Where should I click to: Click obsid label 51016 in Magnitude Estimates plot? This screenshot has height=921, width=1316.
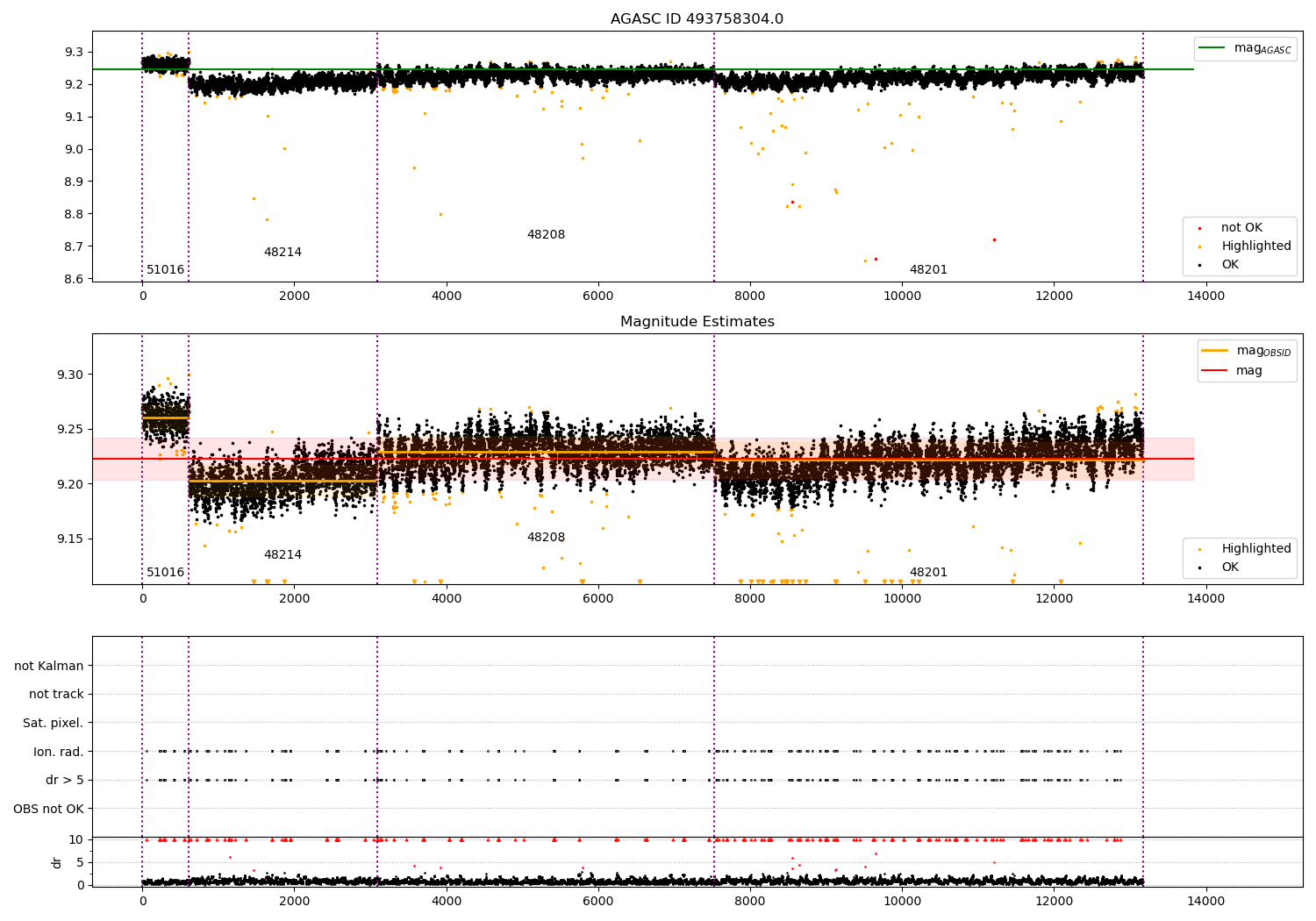tap(166, 573)
